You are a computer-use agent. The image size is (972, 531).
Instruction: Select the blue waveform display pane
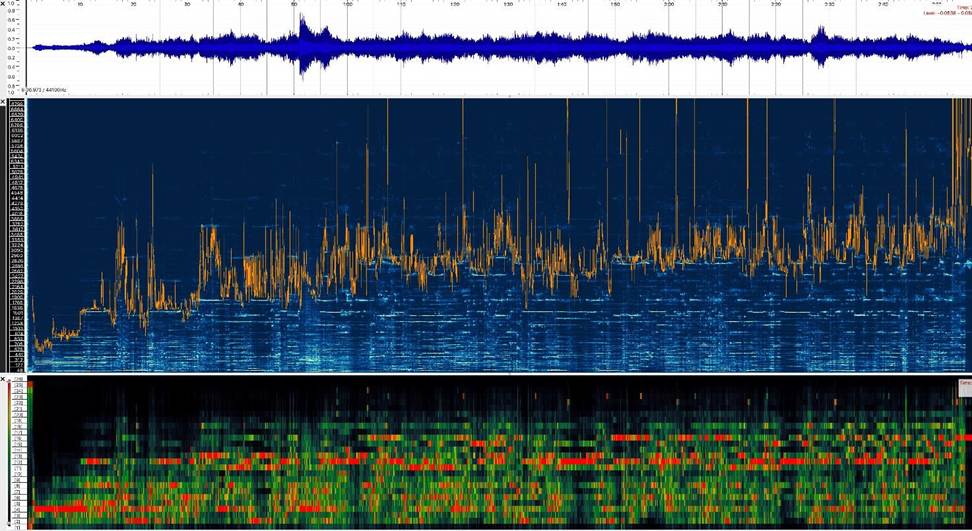499,48
